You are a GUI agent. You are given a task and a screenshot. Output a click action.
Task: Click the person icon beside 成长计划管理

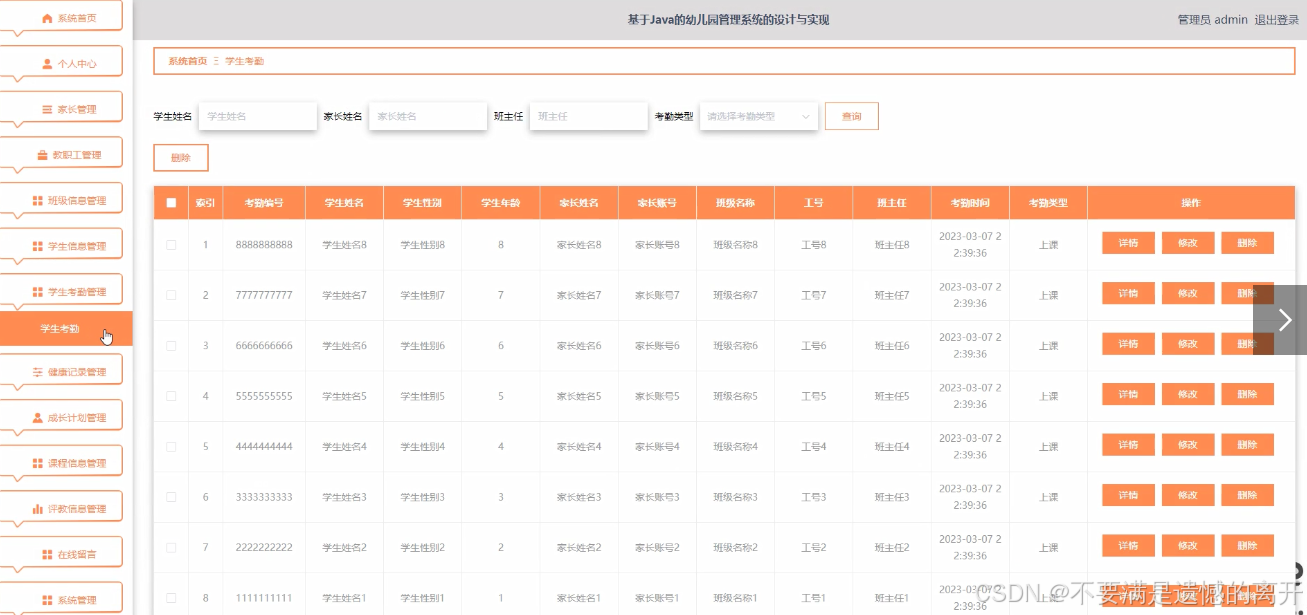click(38, 418)
